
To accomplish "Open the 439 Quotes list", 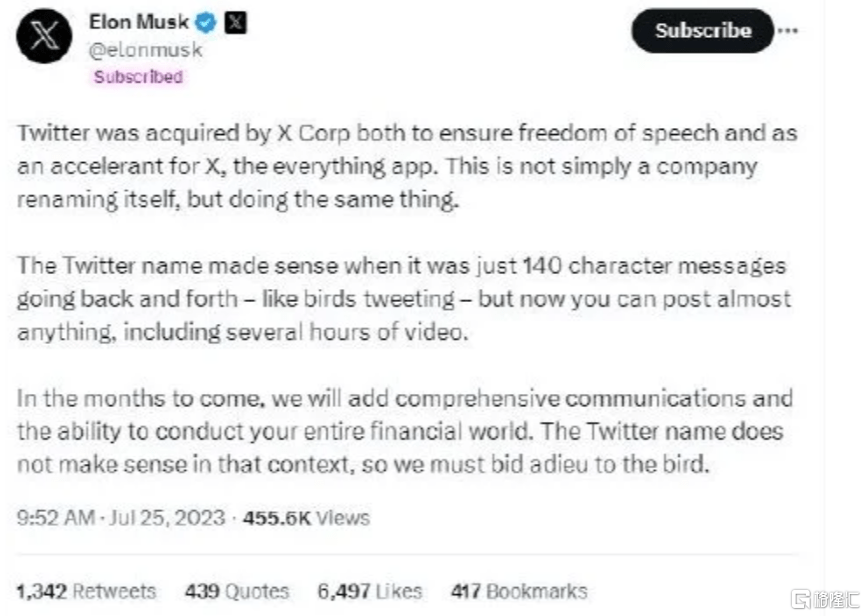I will (237, 591).
